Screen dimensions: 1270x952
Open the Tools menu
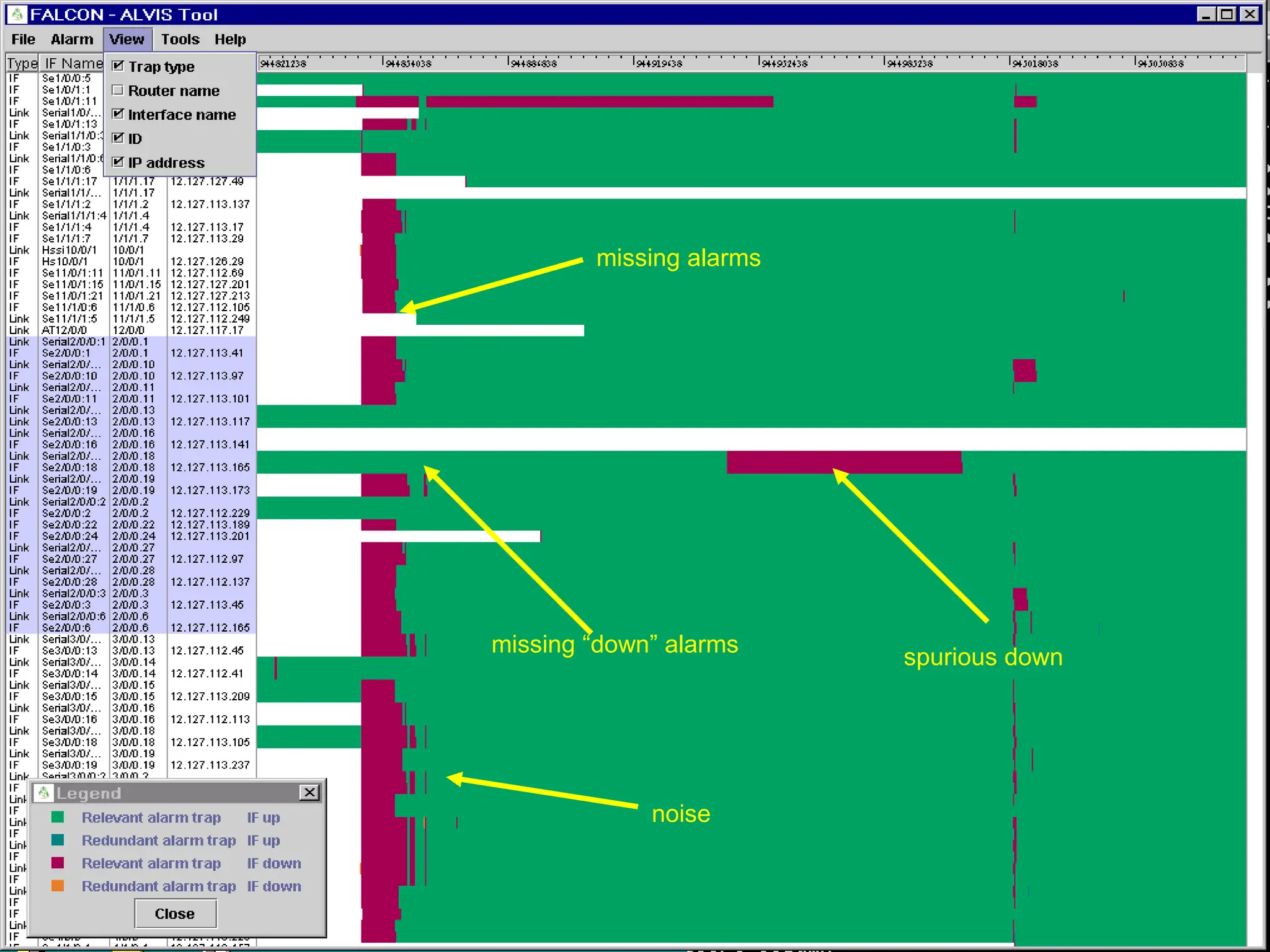point(180,39)
